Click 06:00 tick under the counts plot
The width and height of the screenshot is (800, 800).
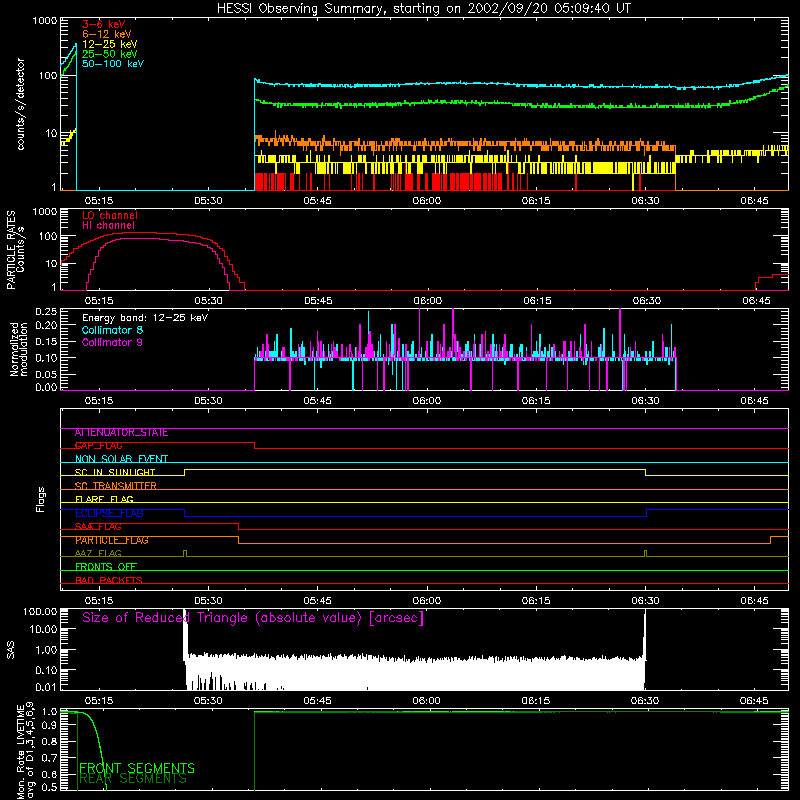pyautogui.click(x=427, y=201)
